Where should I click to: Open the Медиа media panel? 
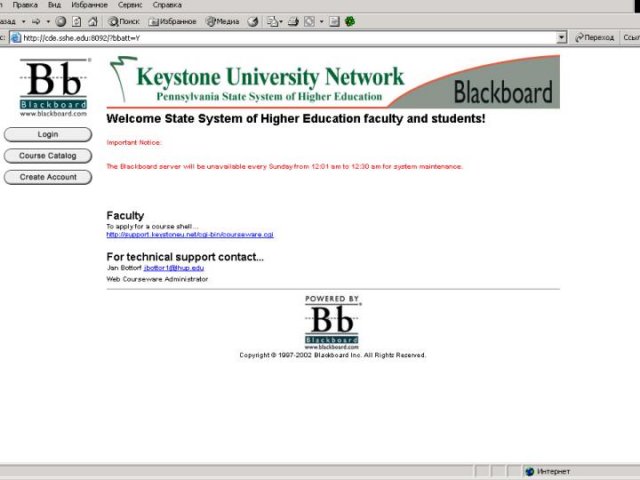point(222,21)
